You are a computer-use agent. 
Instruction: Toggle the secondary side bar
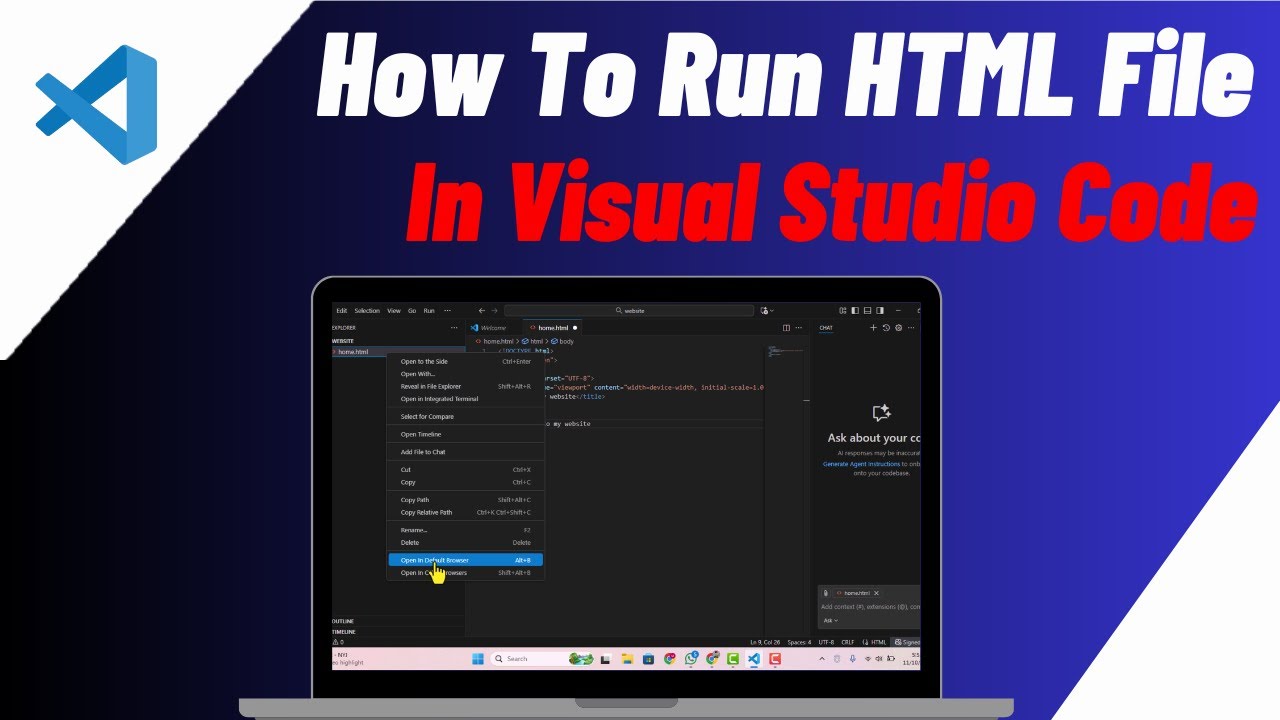(879, 311)
